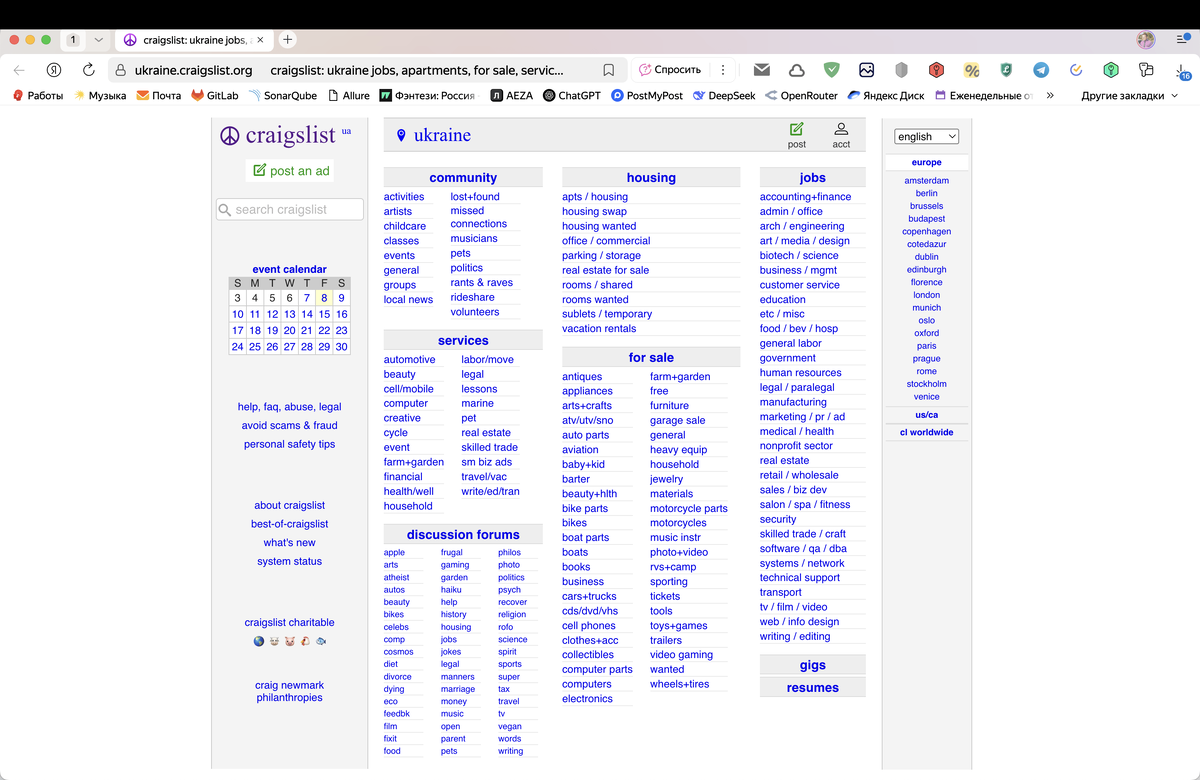The image size is (1200, 780).
Task: Click the pig emoji under craigslist charitable
Action: [289, 641]
